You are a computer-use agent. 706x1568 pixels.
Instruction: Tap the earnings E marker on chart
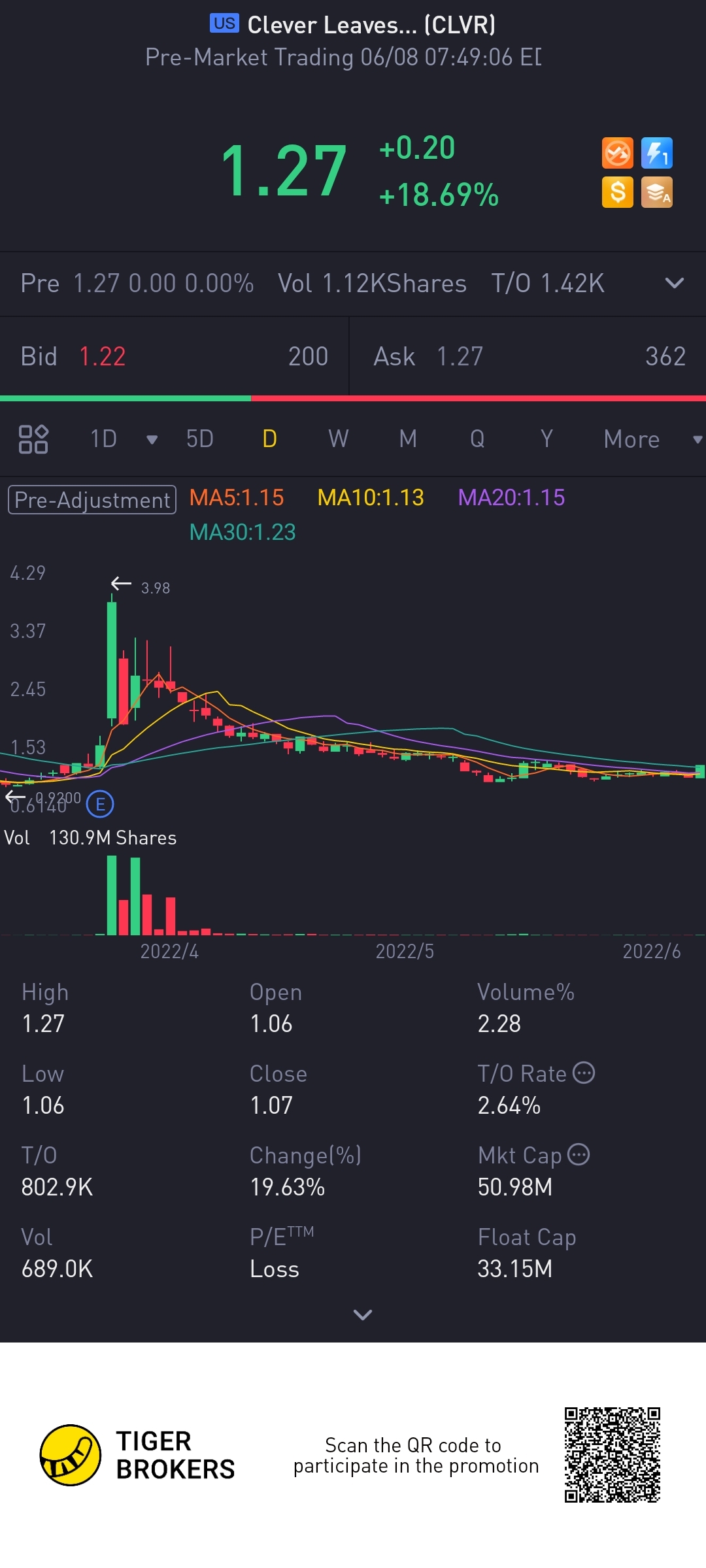click(100, 804)
